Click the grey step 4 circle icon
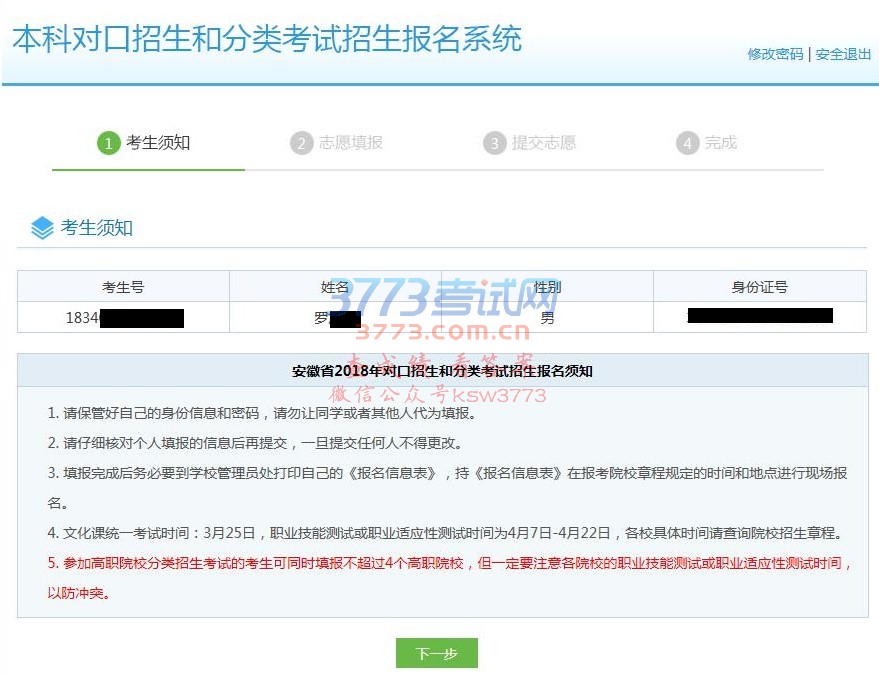Screen dimensions: 879x675 tap(687, 143)
